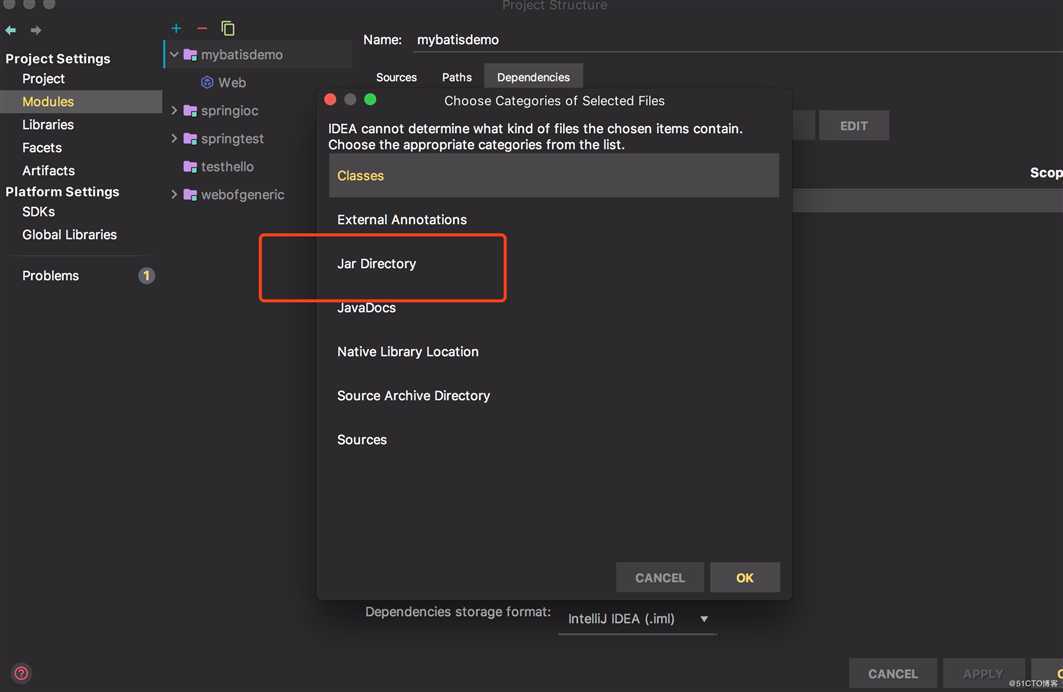Select the webofgeneric module

click(242, 195)
